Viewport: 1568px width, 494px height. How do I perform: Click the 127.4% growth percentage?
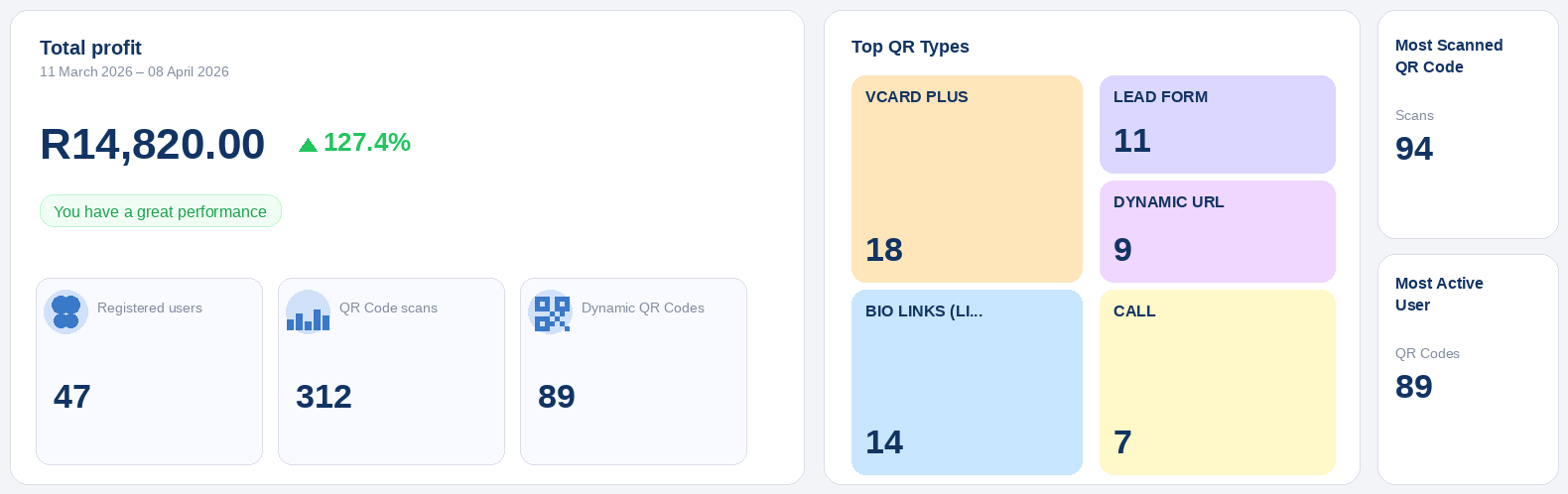click(367, 143)
